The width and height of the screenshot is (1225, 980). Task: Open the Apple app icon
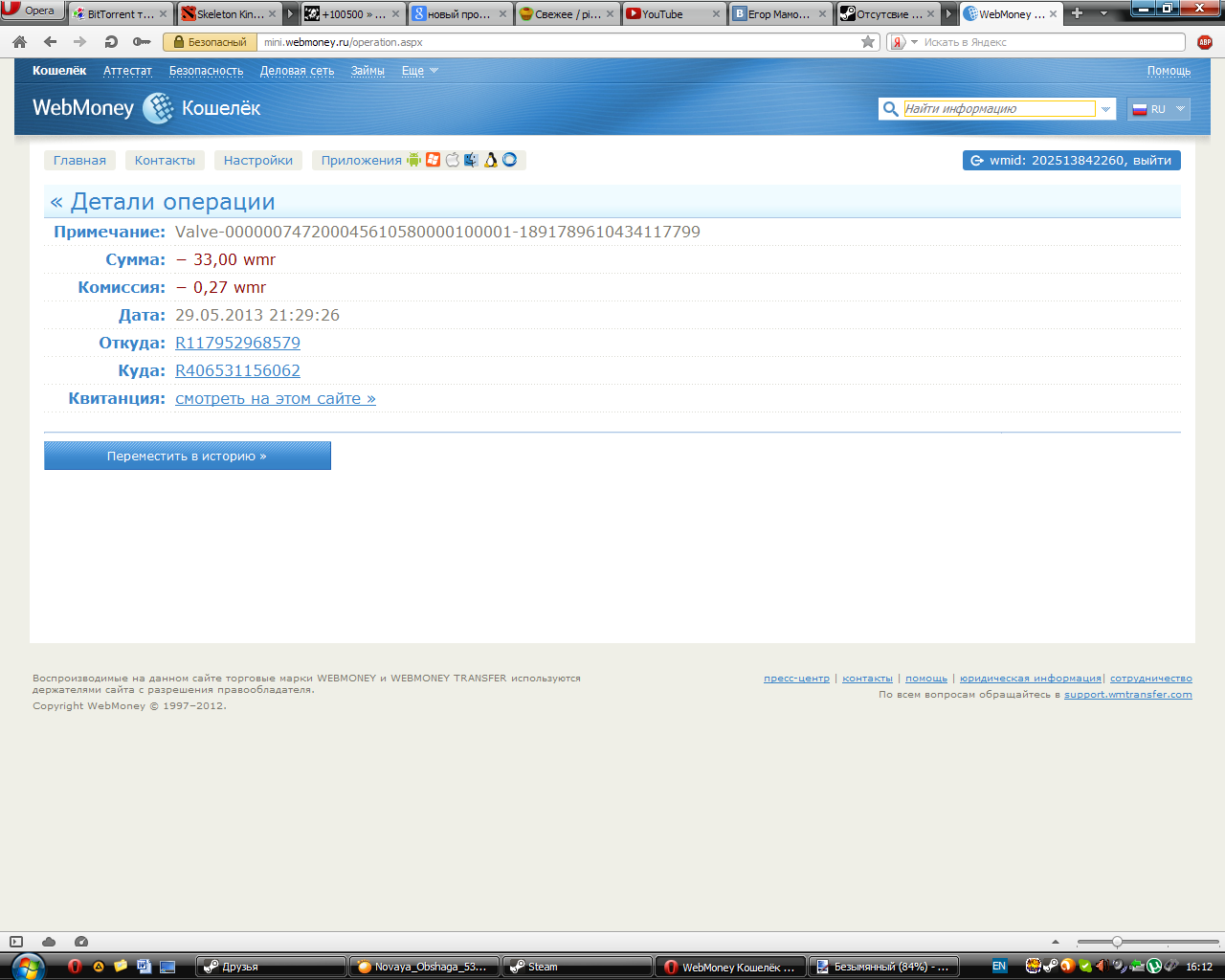[x=453, y=160]
